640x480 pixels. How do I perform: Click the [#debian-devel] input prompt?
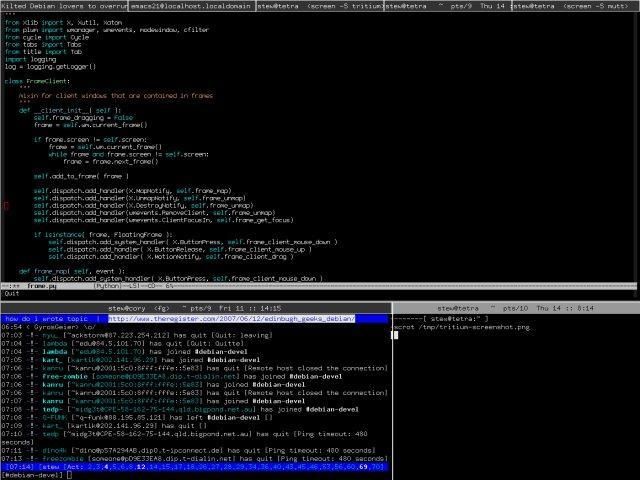click(32, 475)
